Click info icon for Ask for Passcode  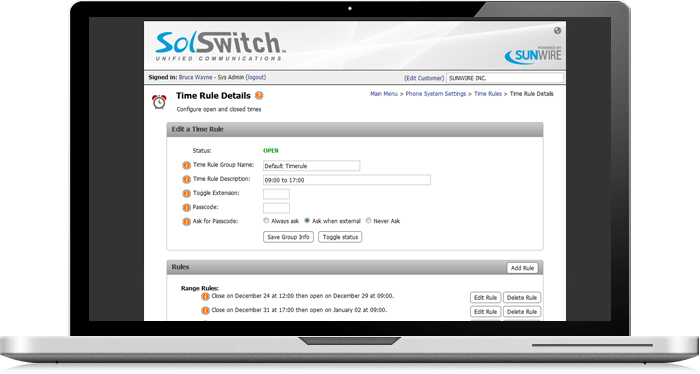[x=187, y=222]
